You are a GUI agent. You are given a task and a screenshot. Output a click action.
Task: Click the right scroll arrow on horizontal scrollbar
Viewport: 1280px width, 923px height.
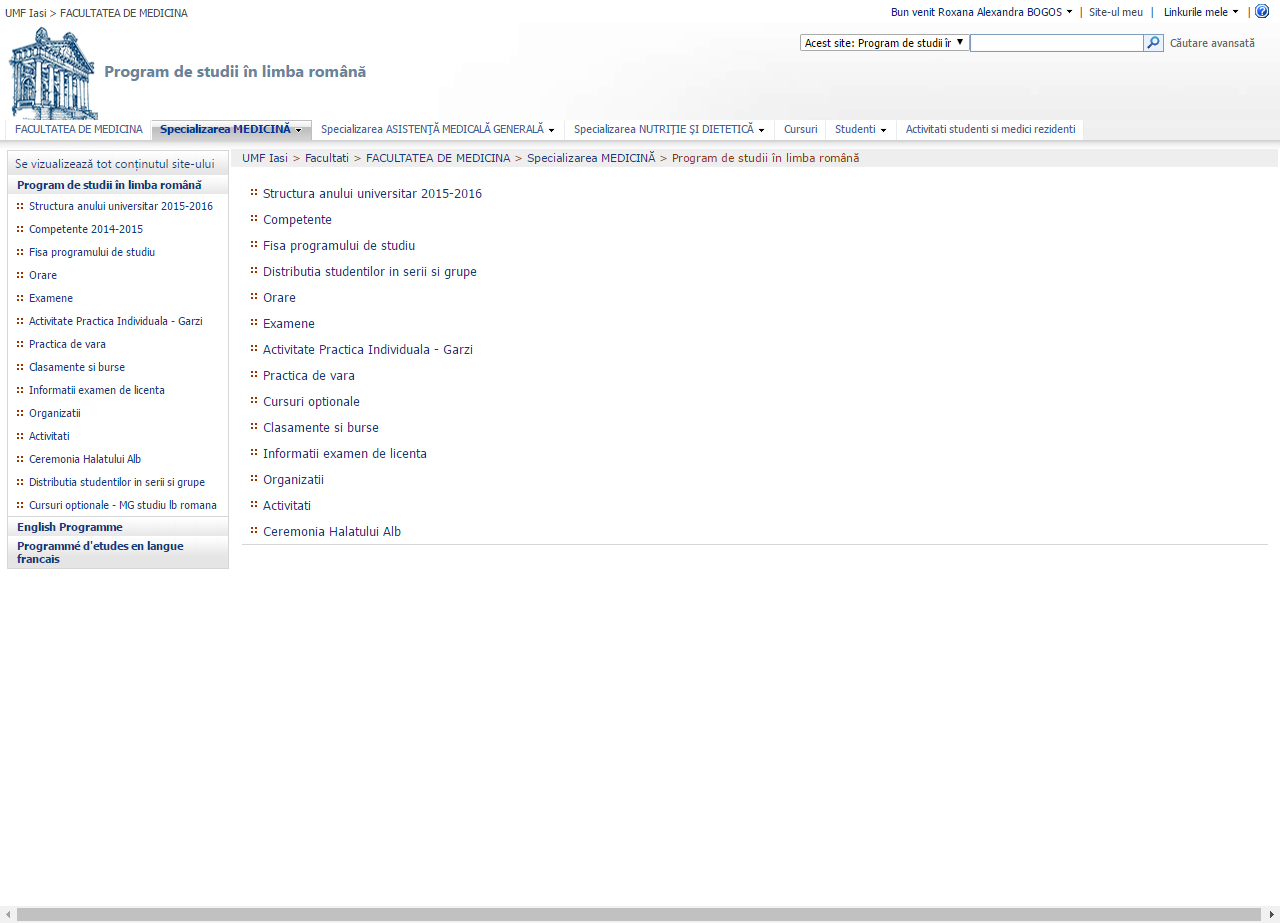[1271, 914]
